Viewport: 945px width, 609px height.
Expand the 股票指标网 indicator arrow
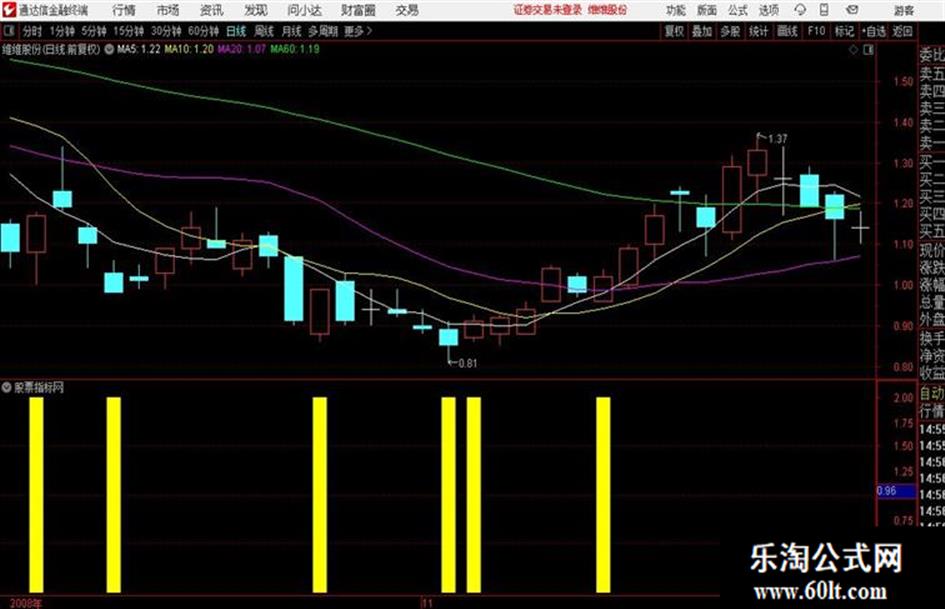[x=7, y=387]
